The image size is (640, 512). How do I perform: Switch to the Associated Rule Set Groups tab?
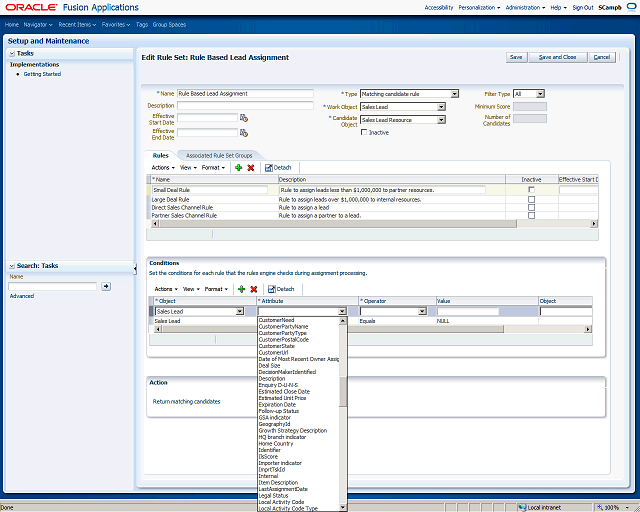coord(219,156)
